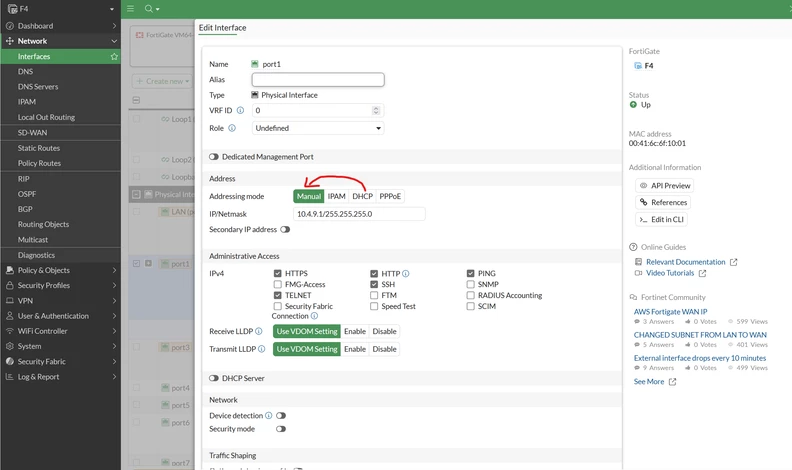Click the info icon beside Device detection
Image resolution: width=792 pixels, height=470 pixels.
pos(269,415)
